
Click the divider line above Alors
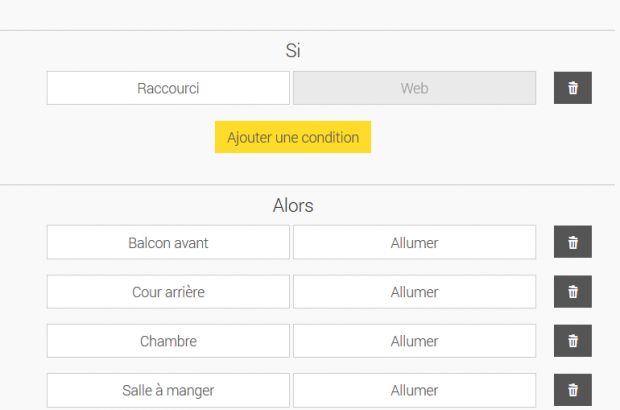[x=310, y=185]
